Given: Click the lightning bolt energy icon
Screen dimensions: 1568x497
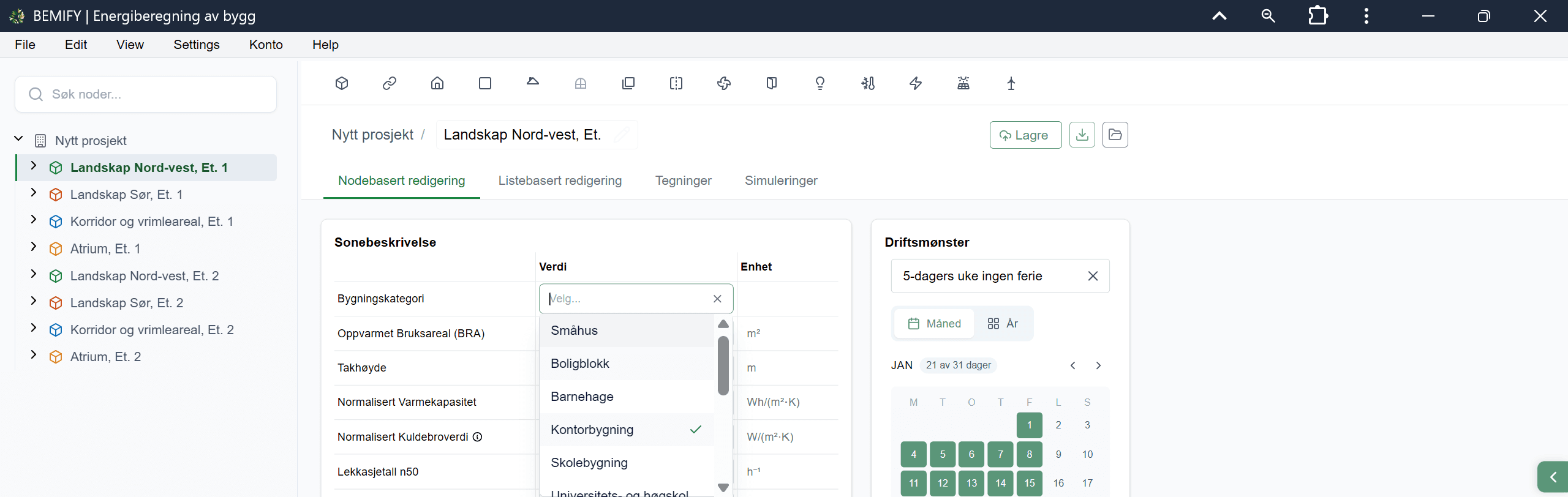Looking at the screenshot, I should coord(916,83).
